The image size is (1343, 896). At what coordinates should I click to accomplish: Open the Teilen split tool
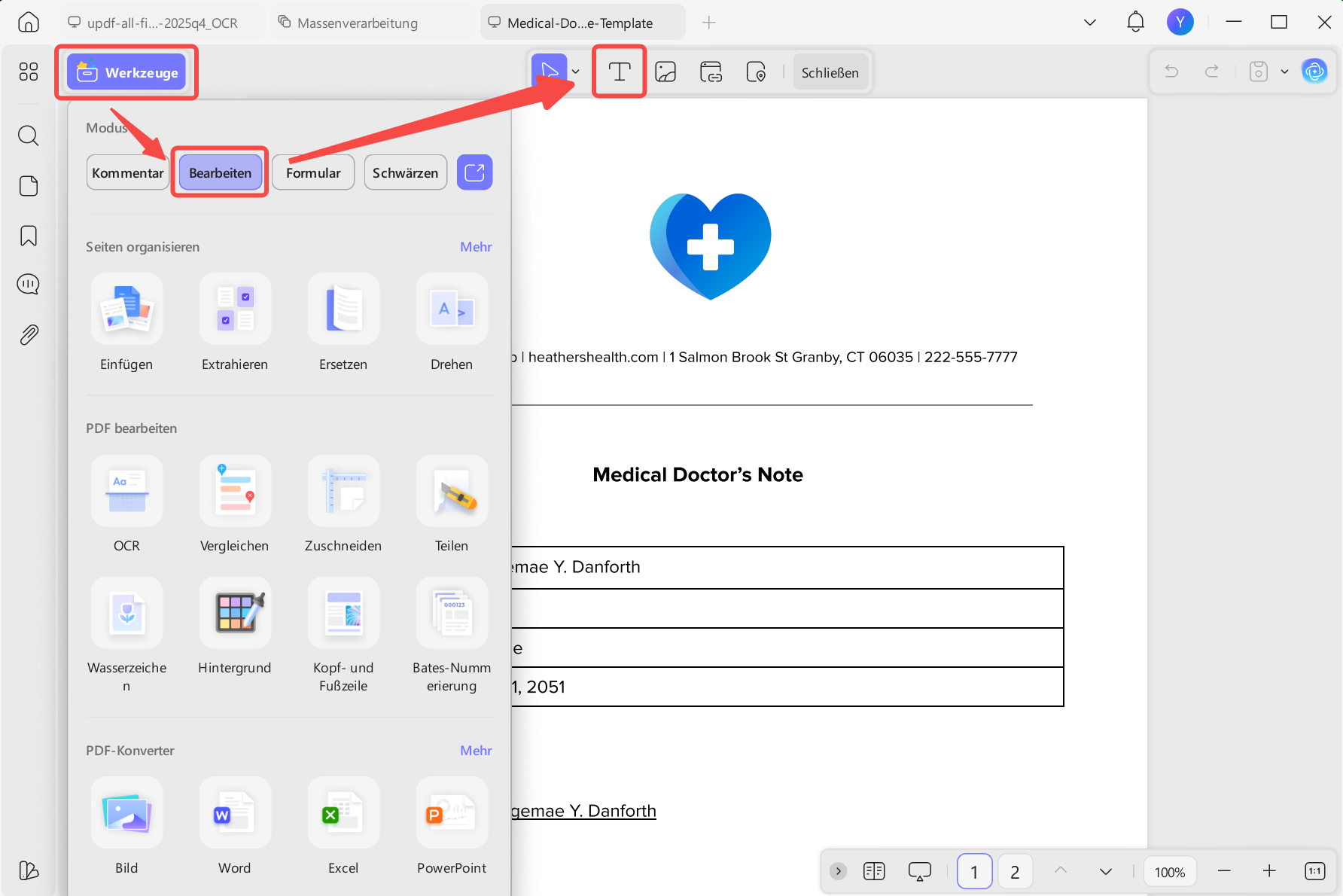click(452, 504)
